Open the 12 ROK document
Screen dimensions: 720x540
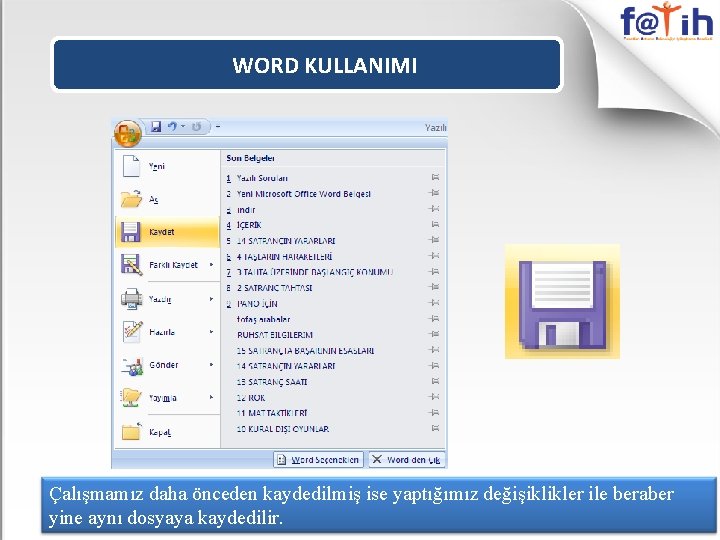251,398
